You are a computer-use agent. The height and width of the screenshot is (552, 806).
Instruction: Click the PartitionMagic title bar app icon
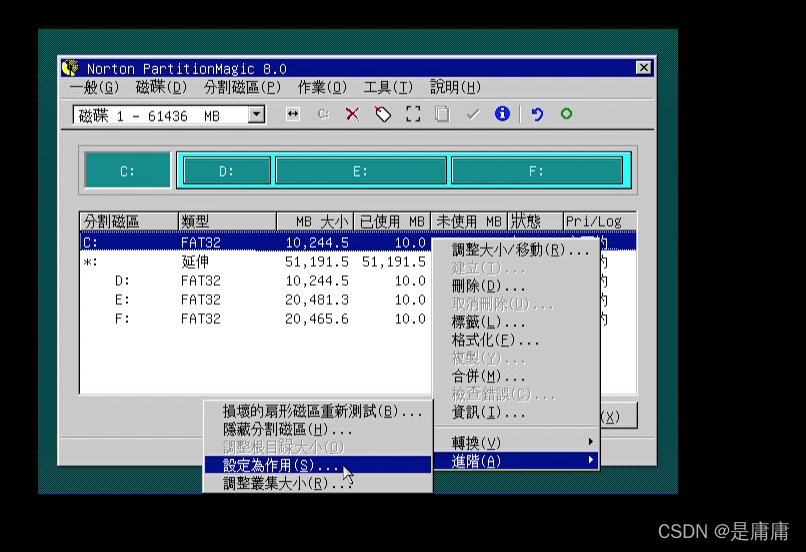coord(70,68)
